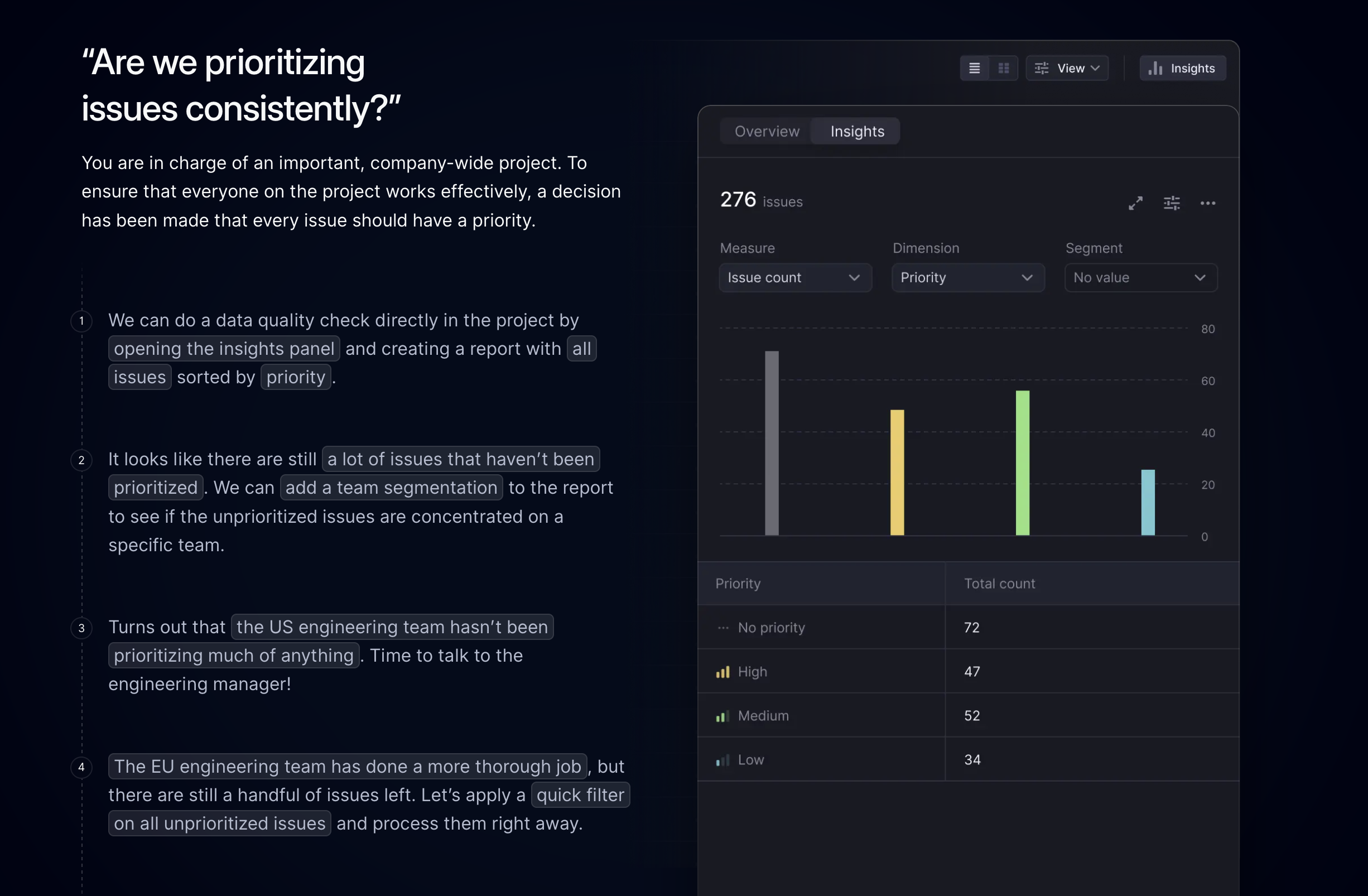The image size is (1368, 896).
Task: Click the blue Low priority bar
Action: [1148, 503]
